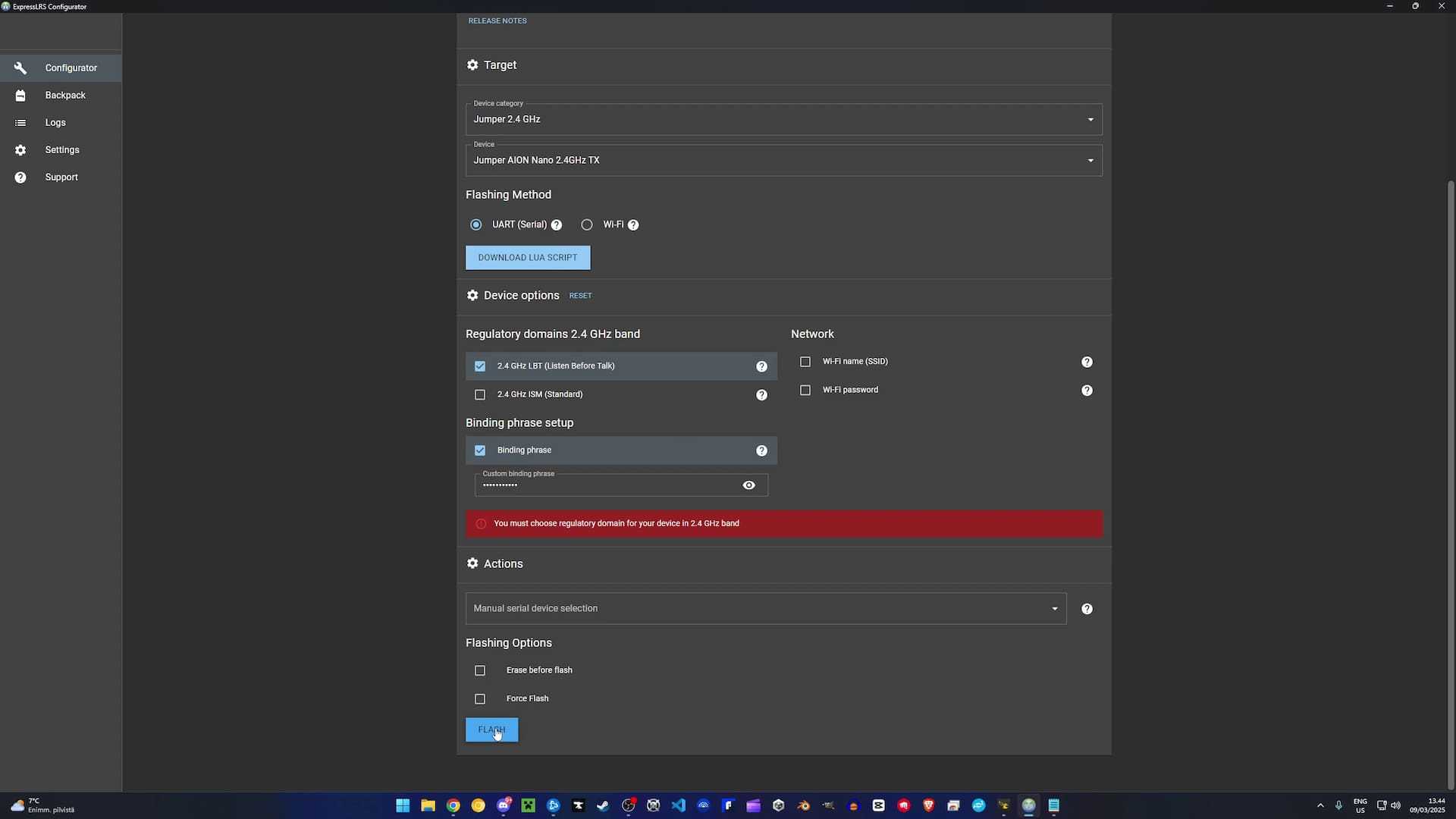Open Discord from taskbar
The height and width of the screenshot is (819, 1456).
503,805
